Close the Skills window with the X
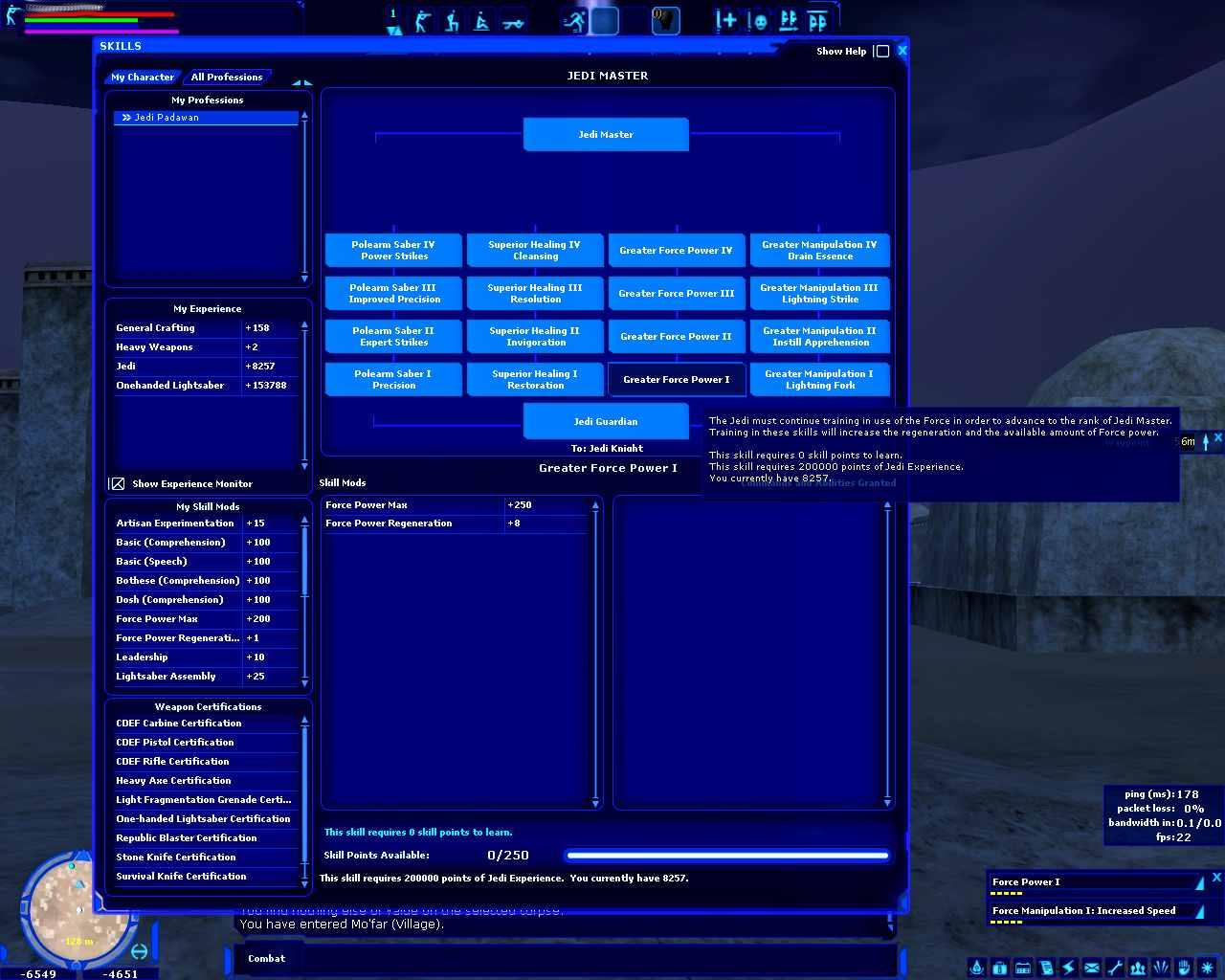The image size is (1225, 980). click(902, 51)
